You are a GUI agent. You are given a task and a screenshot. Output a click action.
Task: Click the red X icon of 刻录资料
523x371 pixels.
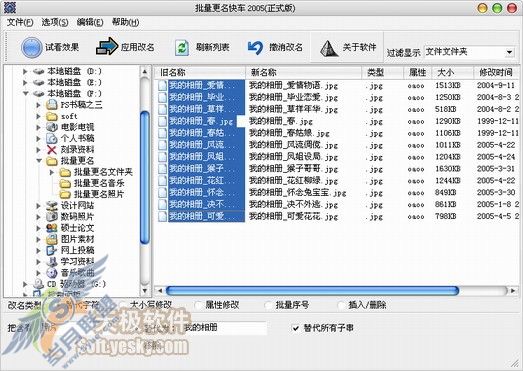[52, 149]
